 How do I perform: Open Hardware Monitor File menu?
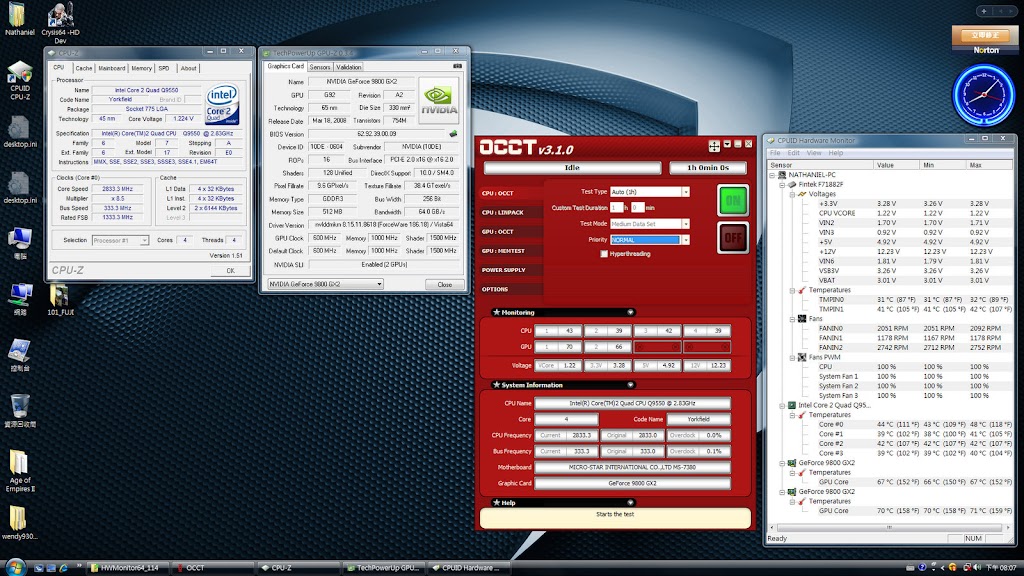coord(775,153)
